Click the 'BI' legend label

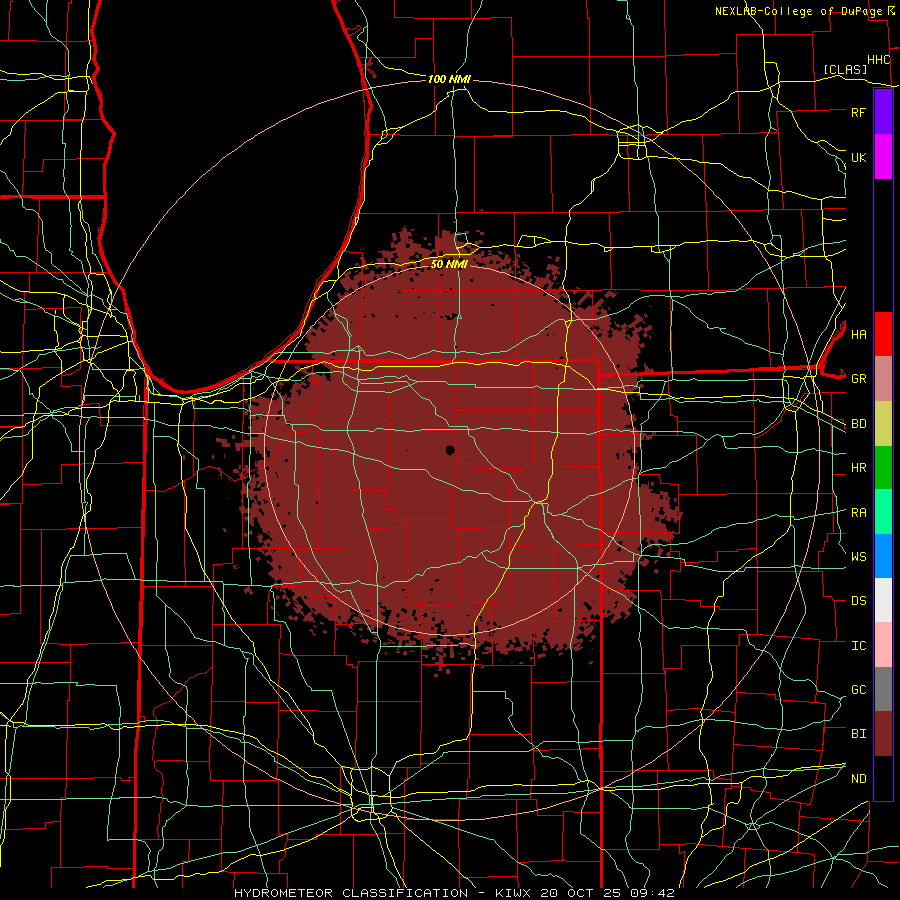tap(859, 734)
